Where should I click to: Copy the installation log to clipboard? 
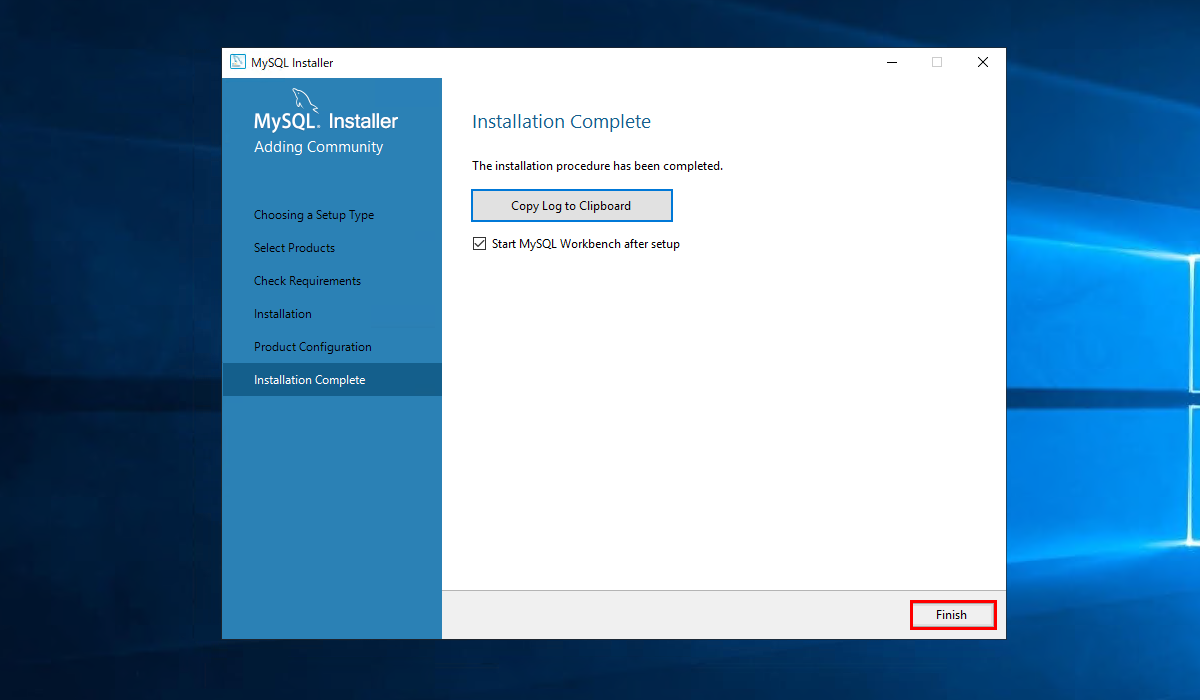[x=571, y=206]
